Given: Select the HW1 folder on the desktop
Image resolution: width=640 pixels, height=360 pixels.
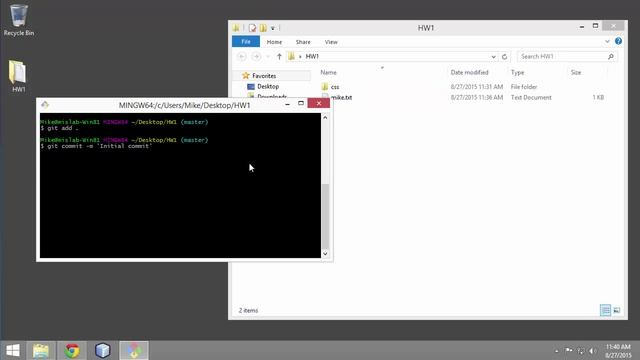Looking at the screenshot, I should [18, 76].
